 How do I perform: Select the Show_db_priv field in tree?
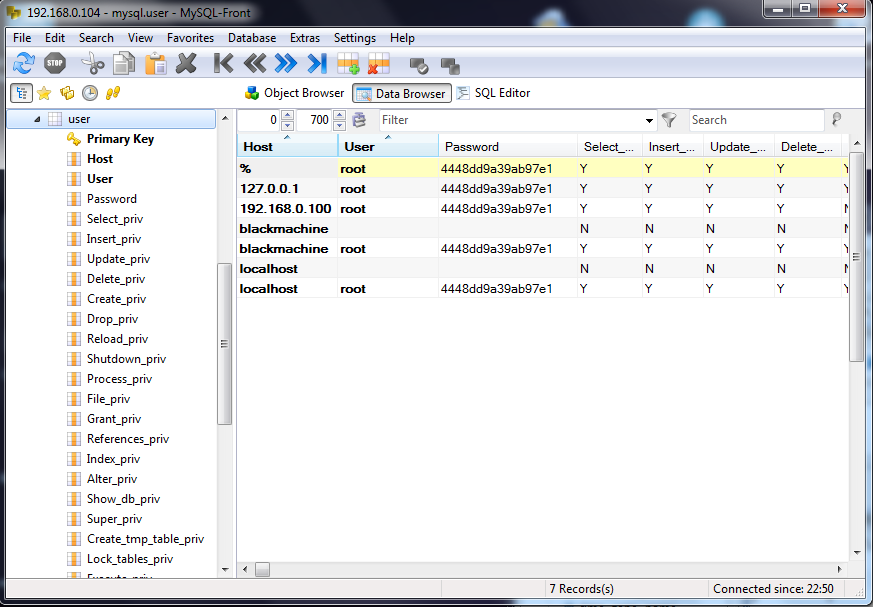[123, 498]
